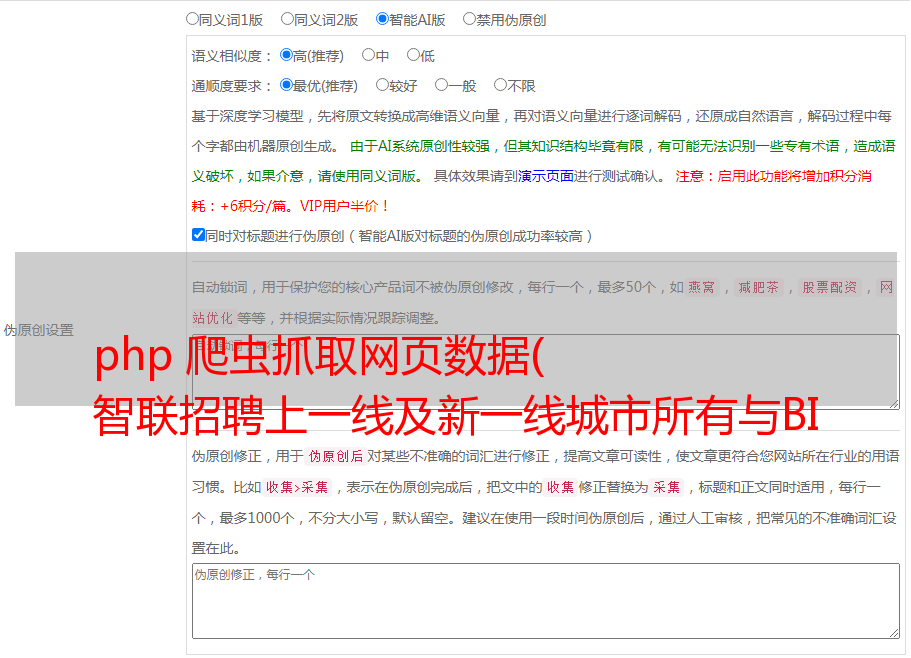Viewport: 911px width, 658px height.
Task: Select the 同义词2版 radio option
Action: (x=287, y=19)
